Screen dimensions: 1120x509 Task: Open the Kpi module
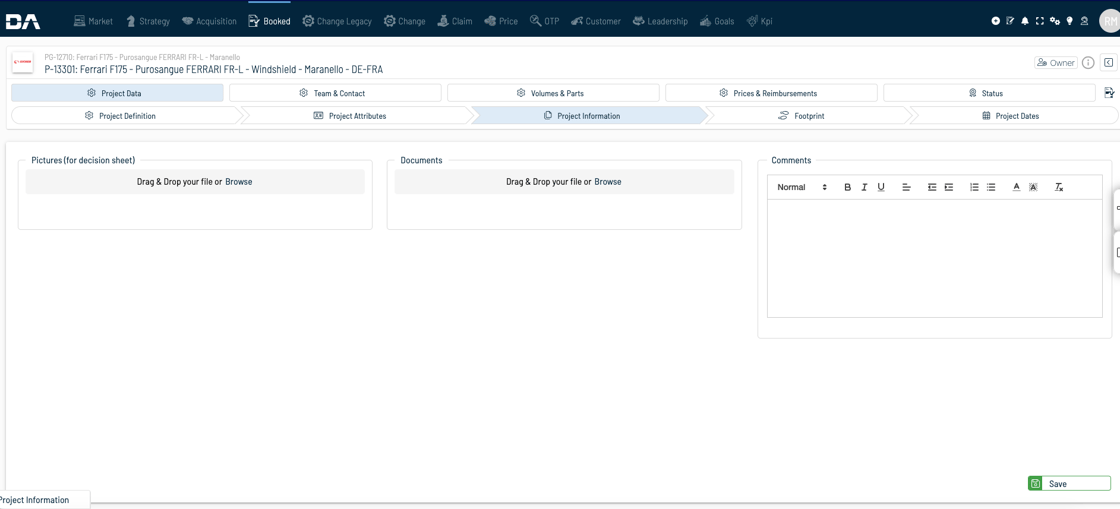coord(760,21)
